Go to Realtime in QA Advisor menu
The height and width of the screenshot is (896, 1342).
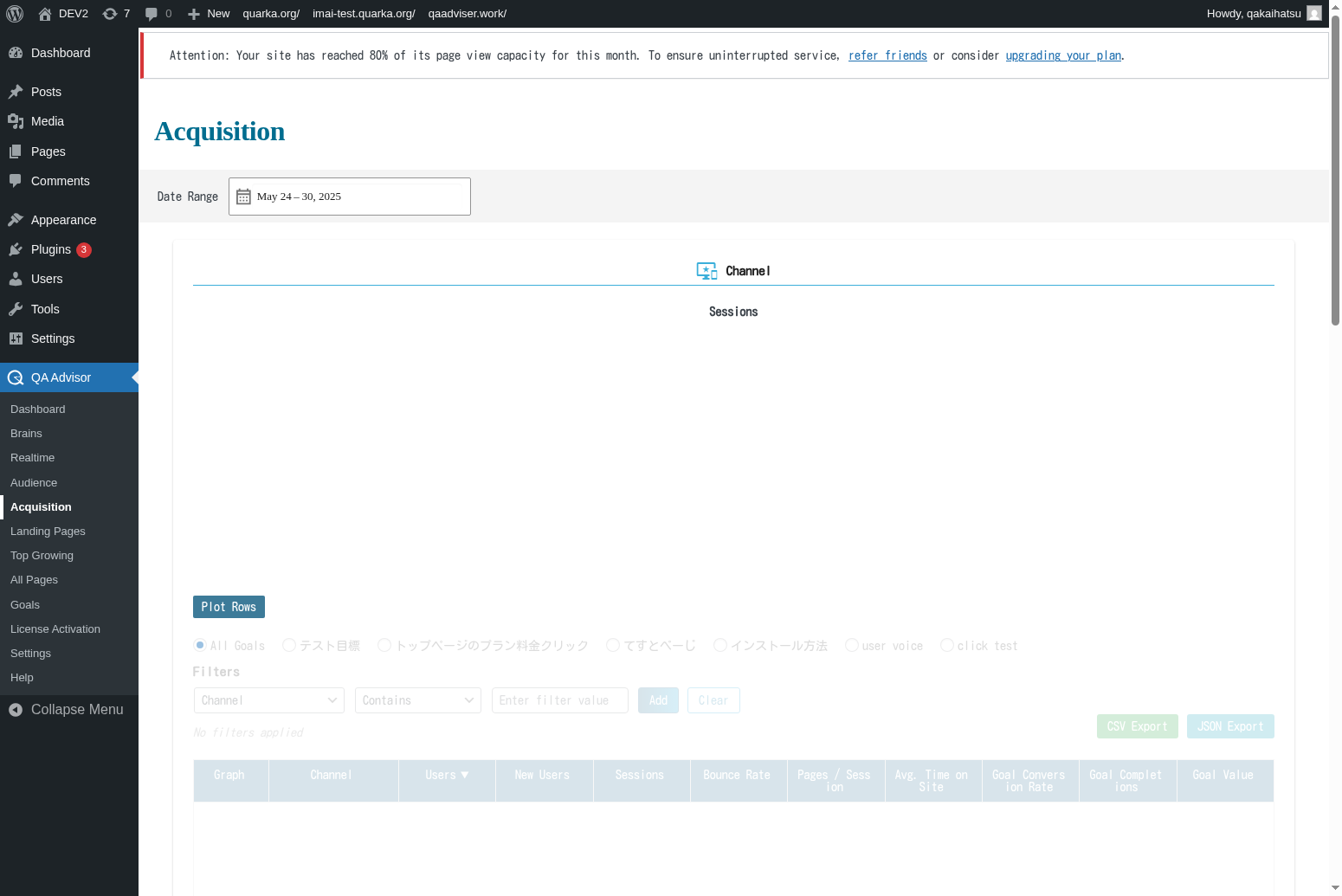(32, 458)
